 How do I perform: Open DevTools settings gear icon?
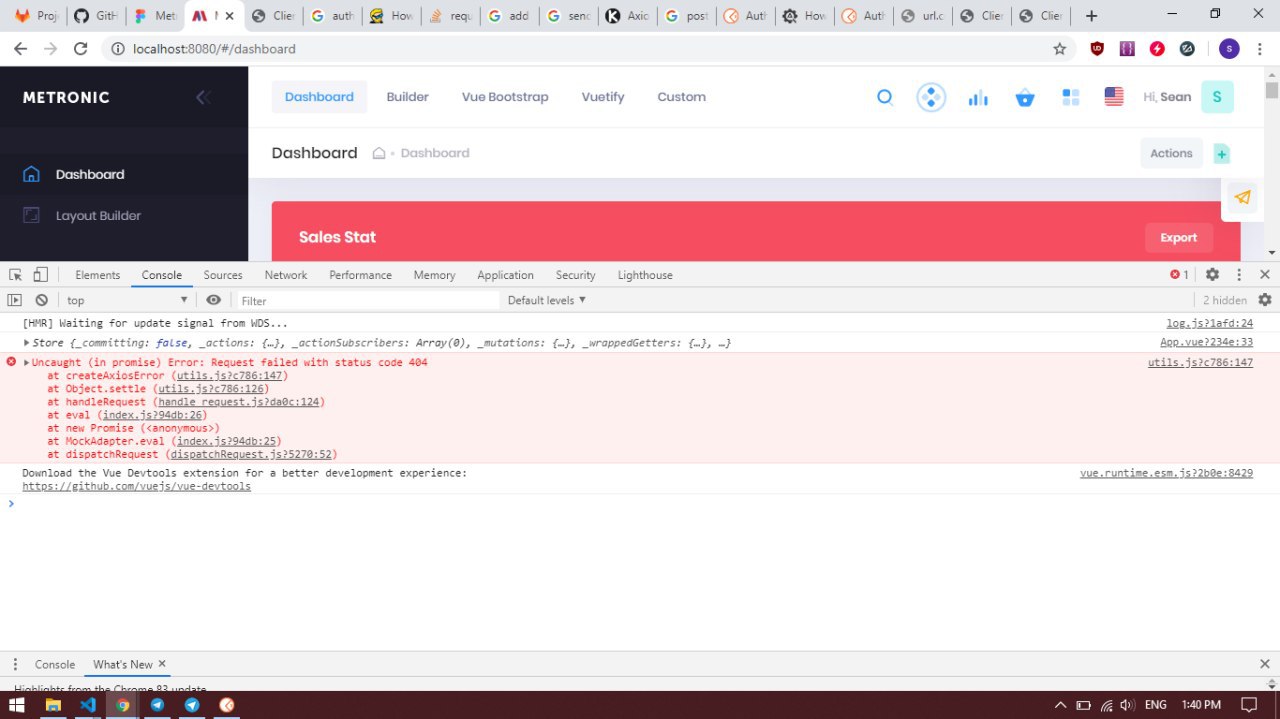pos(1212,275)
